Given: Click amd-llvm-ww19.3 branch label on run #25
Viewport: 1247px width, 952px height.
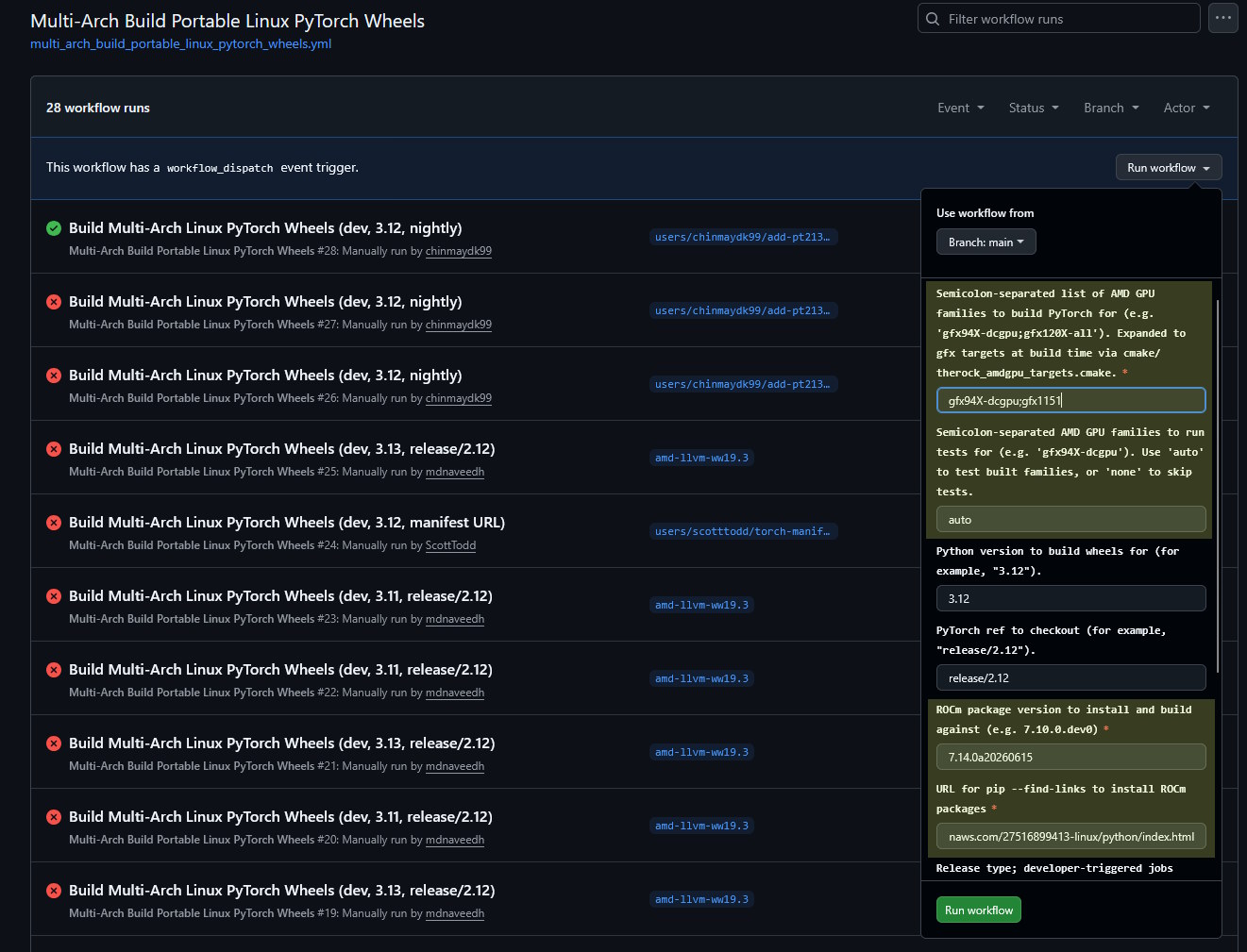Looking at the screenshot, I should tap(701, 458).
